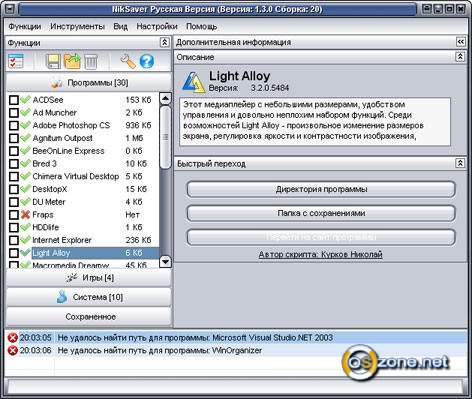The height and width of the screenshot is (399, 472).
Task: Check the Chimera Virtual Desktop checkbox
Action: (x=14, y=177)
